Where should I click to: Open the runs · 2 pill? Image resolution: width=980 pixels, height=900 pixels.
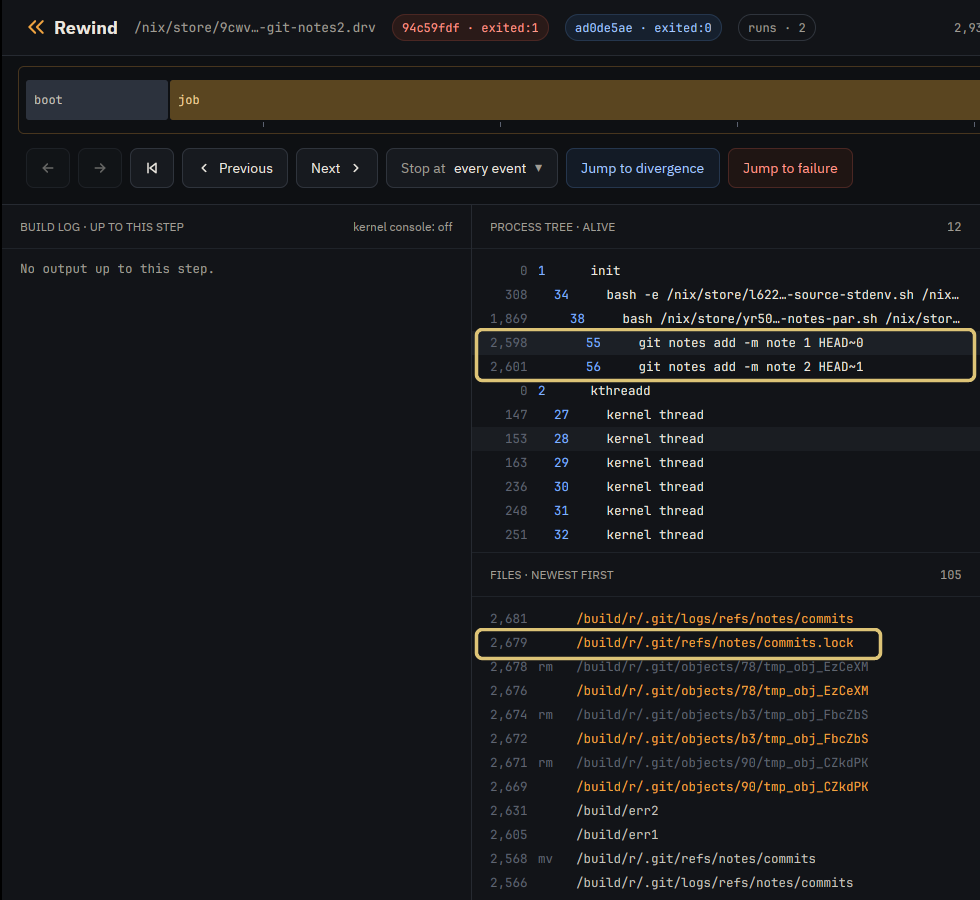coord(777,28)
